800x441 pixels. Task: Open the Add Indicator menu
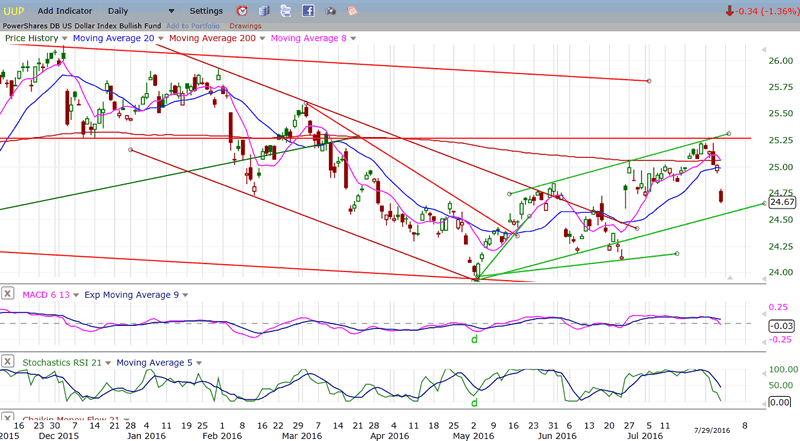tap(66, 10)
